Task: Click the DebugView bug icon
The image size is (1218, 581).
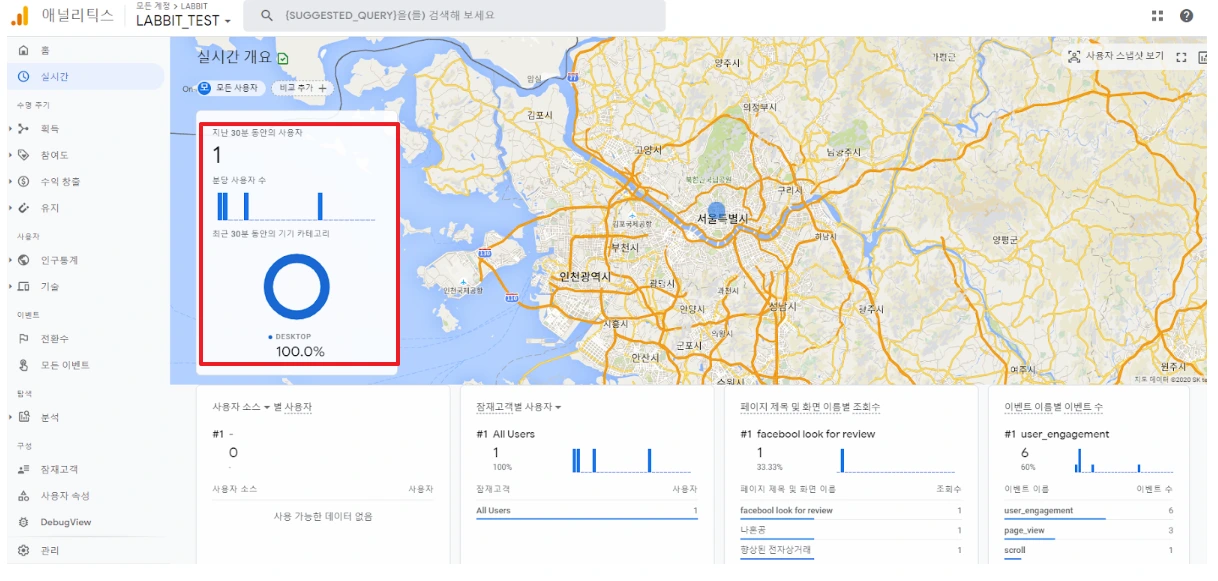Action: tap(24, 522)
